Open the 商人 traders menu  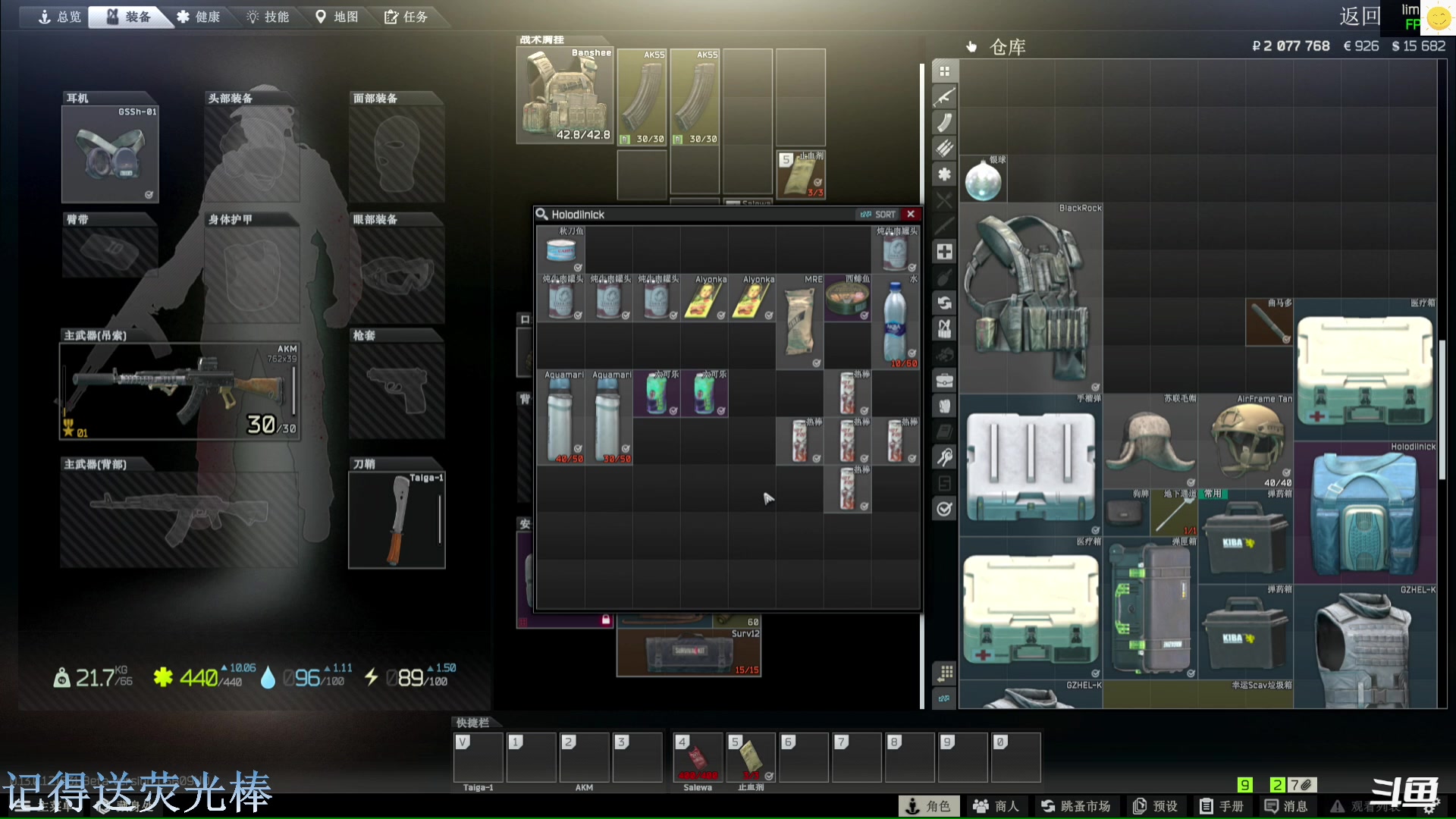pyautogui.click(x=996, y=806)
